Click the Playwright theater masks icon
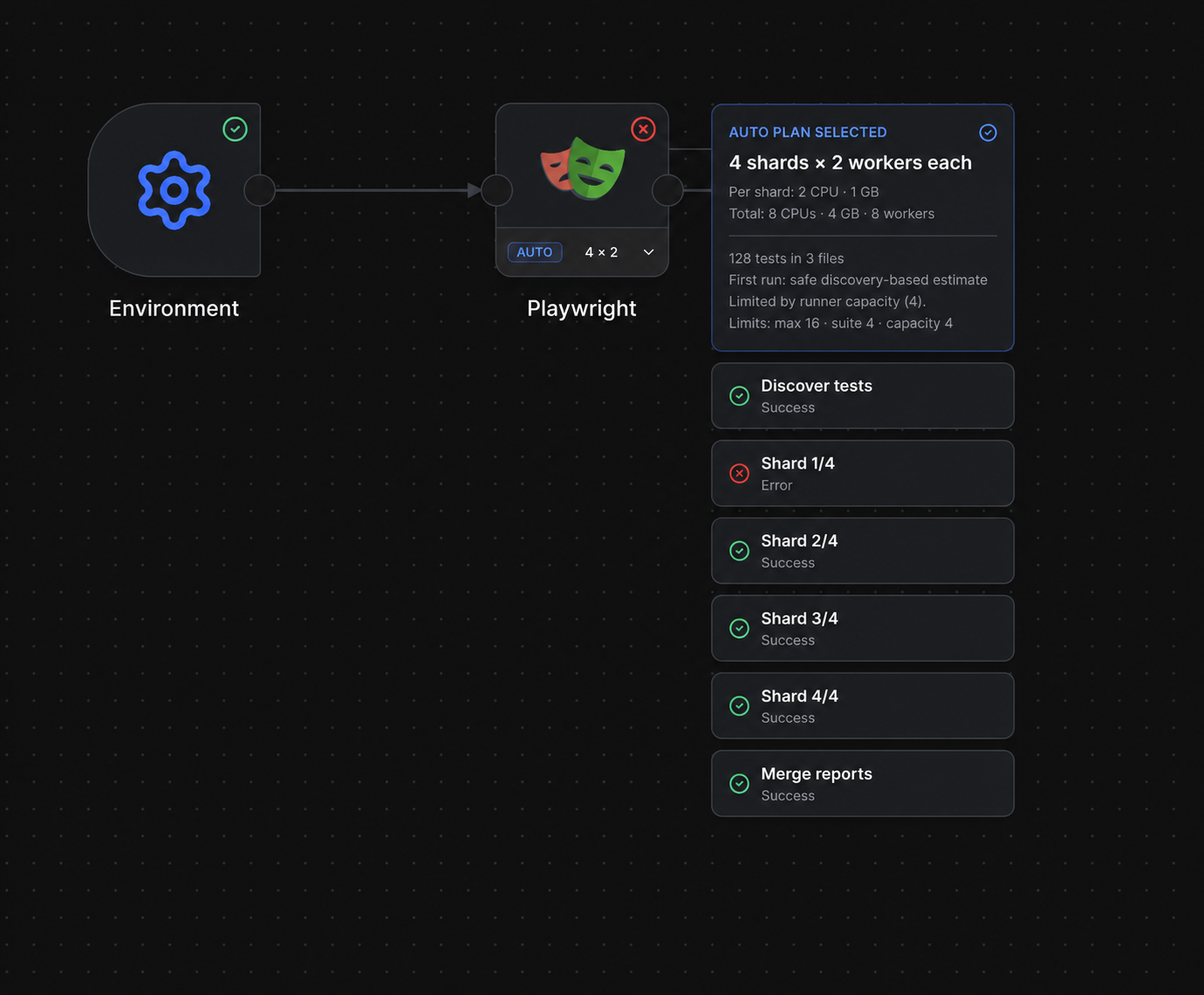This screenshot has width=1204, height=995. [583, 168]
